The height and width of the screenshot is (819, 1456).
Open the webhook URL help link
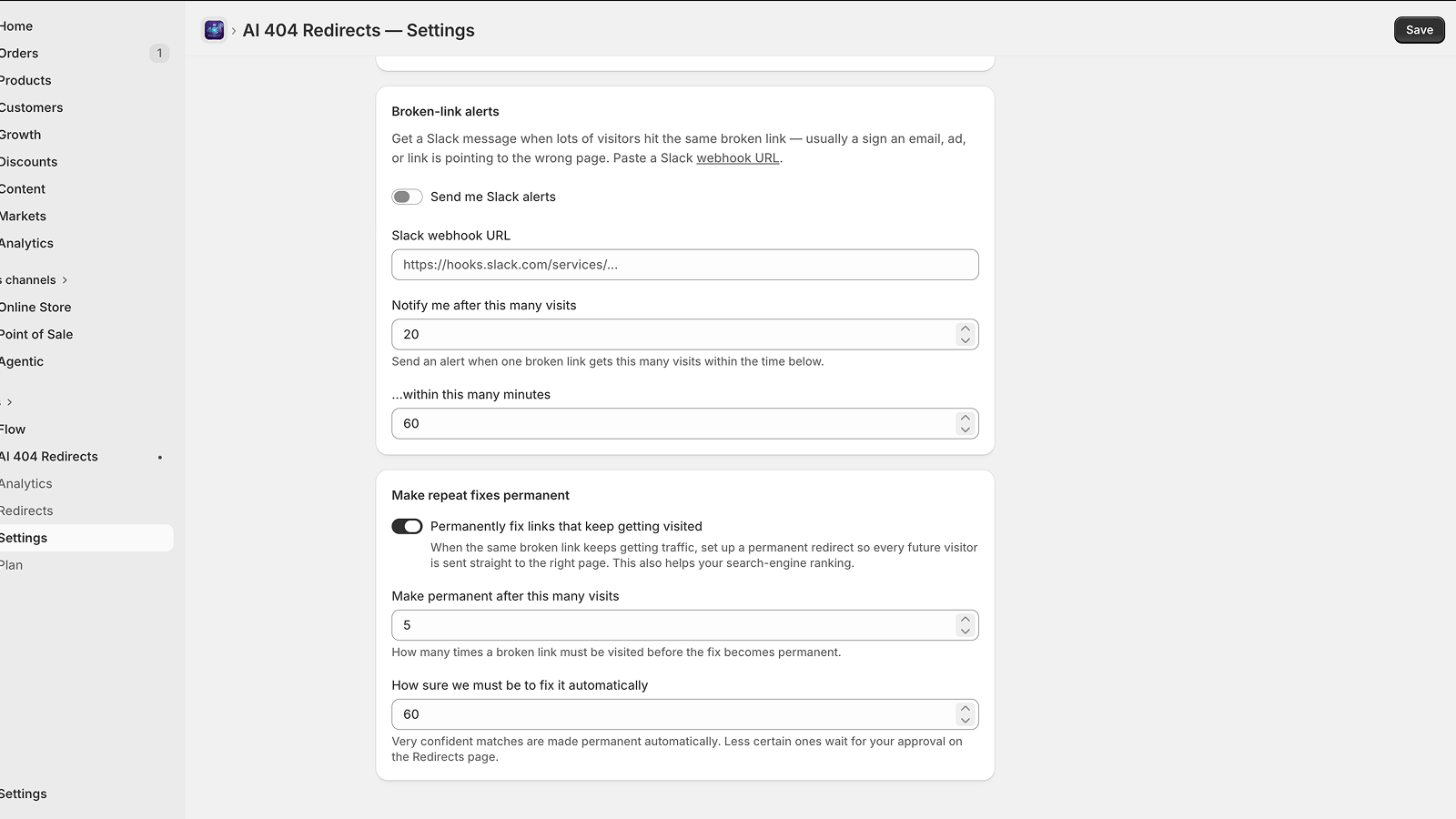point(737,158)
